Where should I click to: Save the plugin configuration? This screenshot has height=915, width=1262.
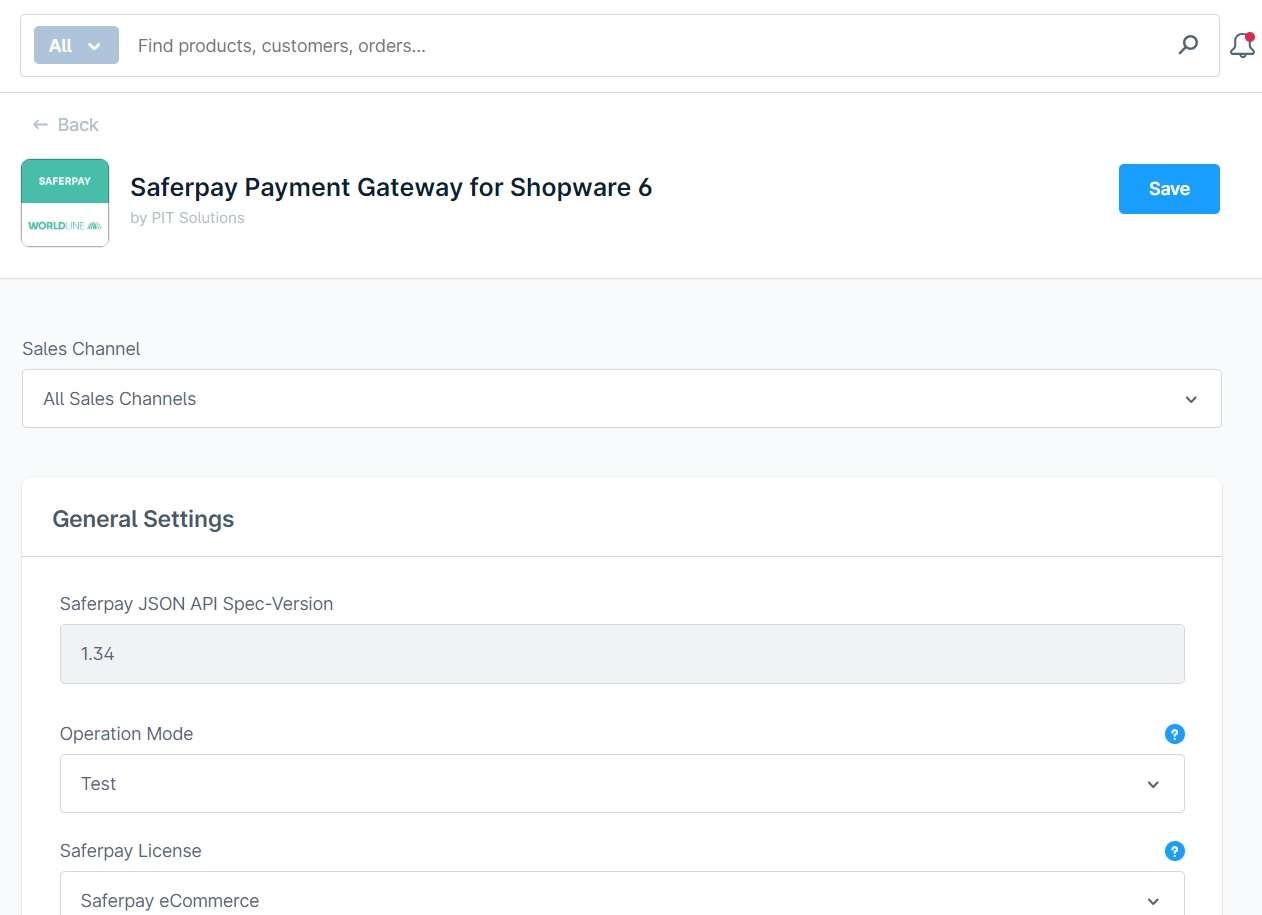(1168, 189)
